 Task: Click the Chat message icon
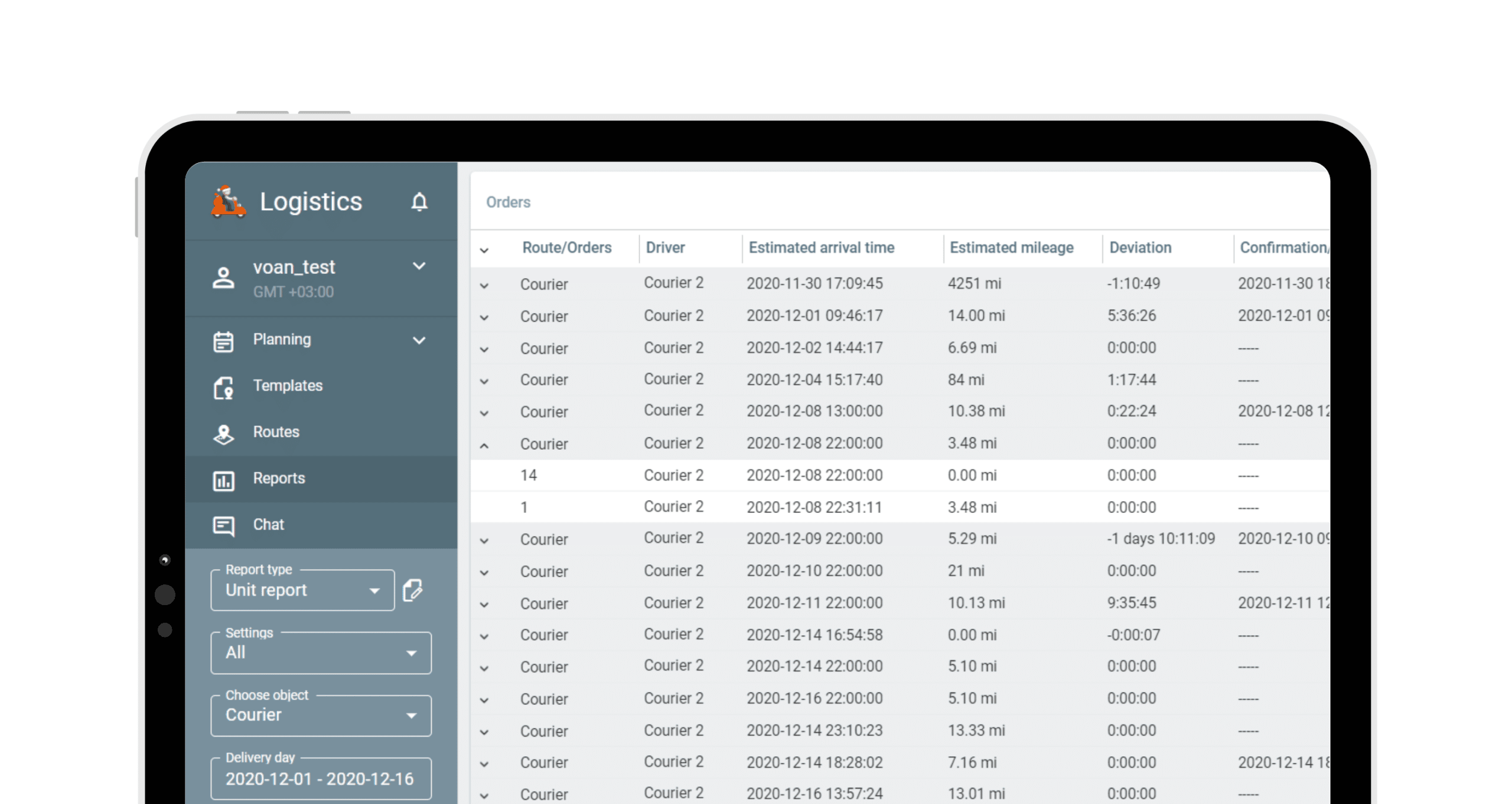[223, 525]
